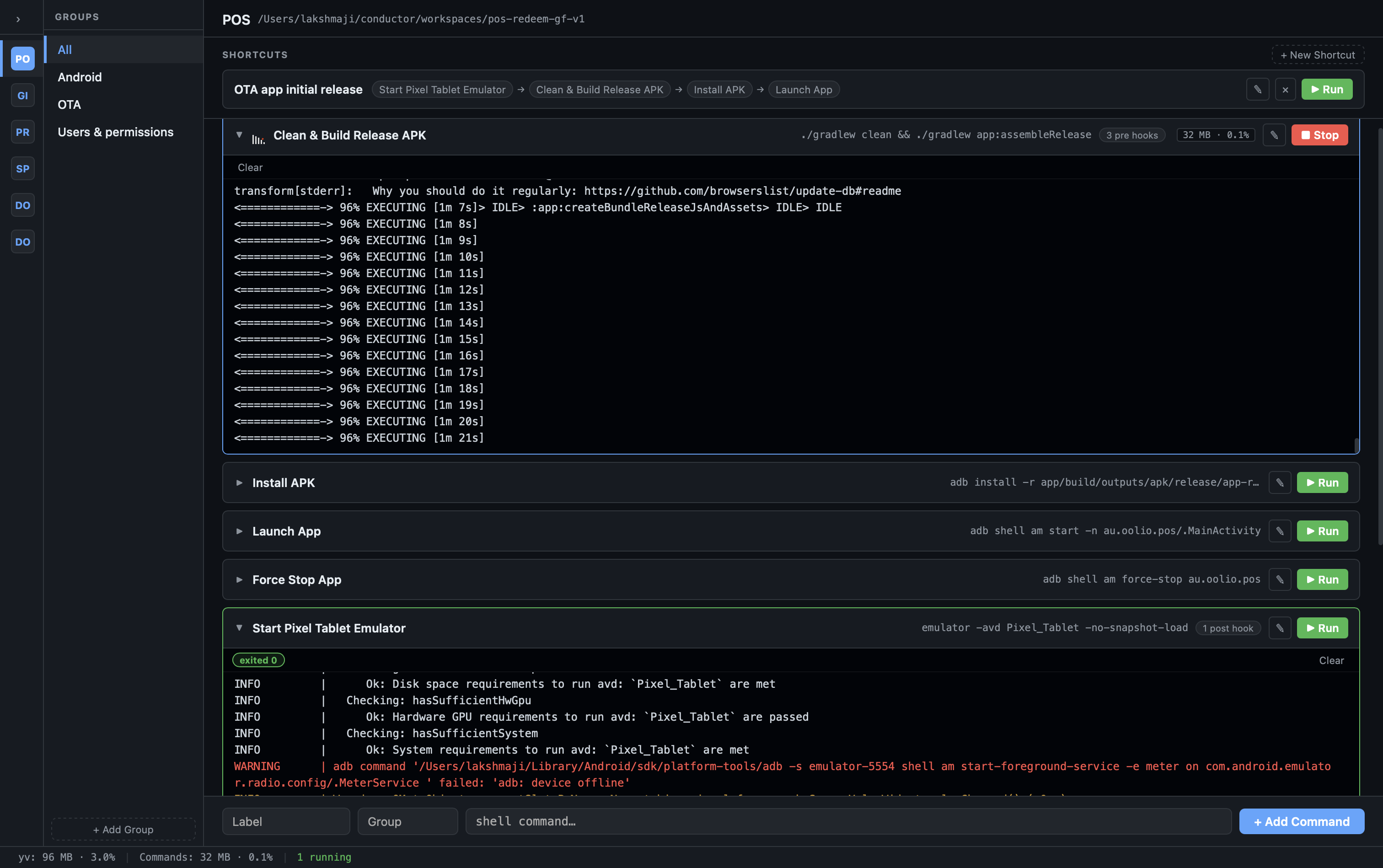
Task: Click the main page scrollbar
Action: tap(1380, 336)
